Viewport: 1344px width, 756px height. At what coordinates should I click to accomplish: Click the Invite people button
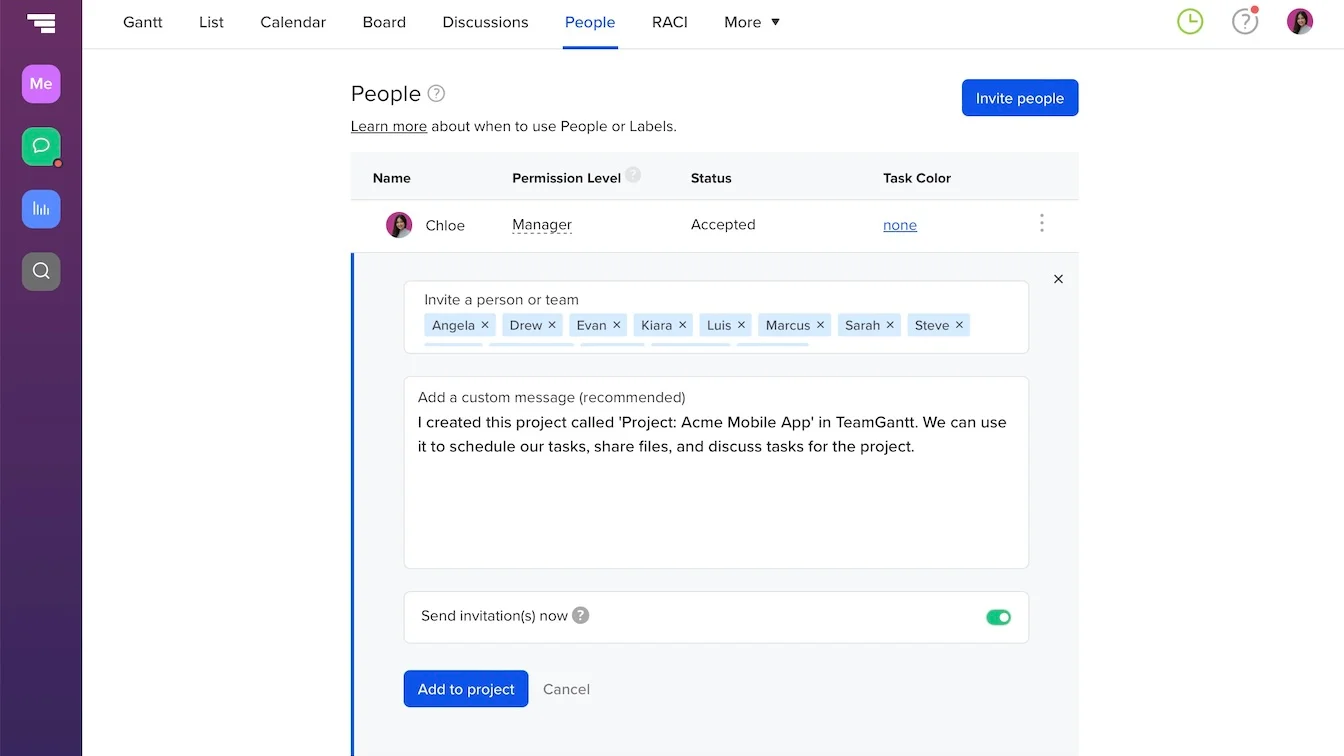tap(1019, 97)
